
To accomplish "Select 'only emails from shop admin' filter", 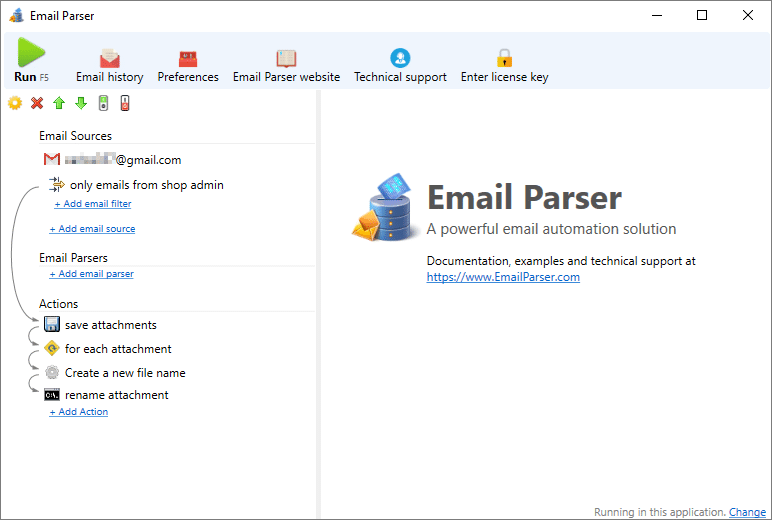I will point(146,185).
